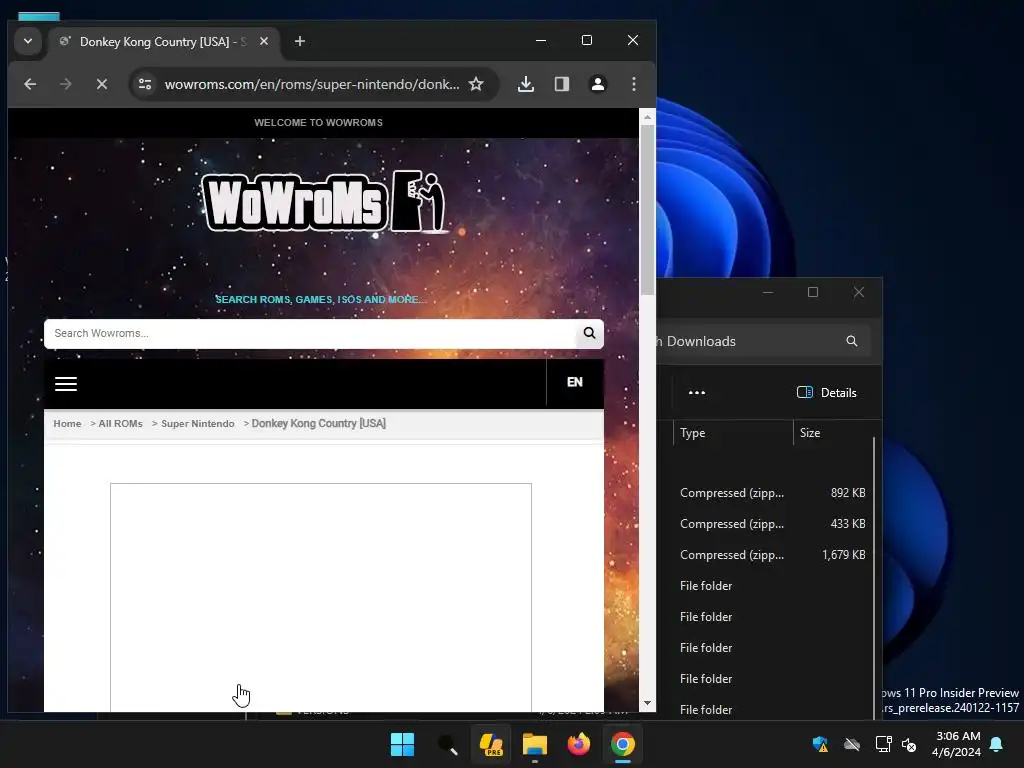Open notifications bell icon
The image size is (1024, 768).
(x=997, y=744)
